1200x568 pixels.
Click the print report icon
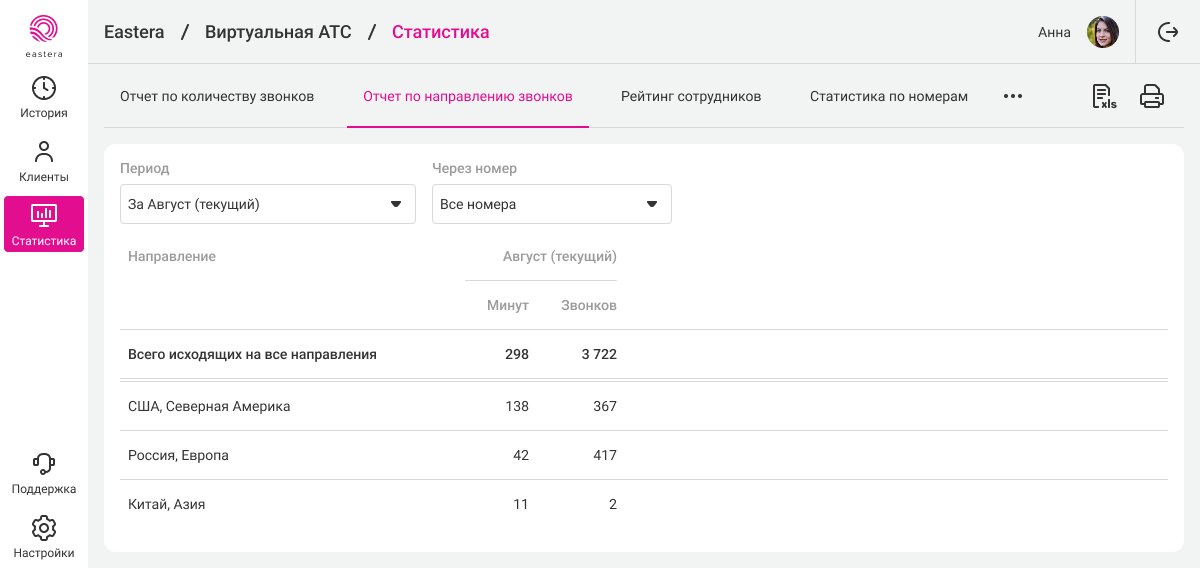(1152, 97)
